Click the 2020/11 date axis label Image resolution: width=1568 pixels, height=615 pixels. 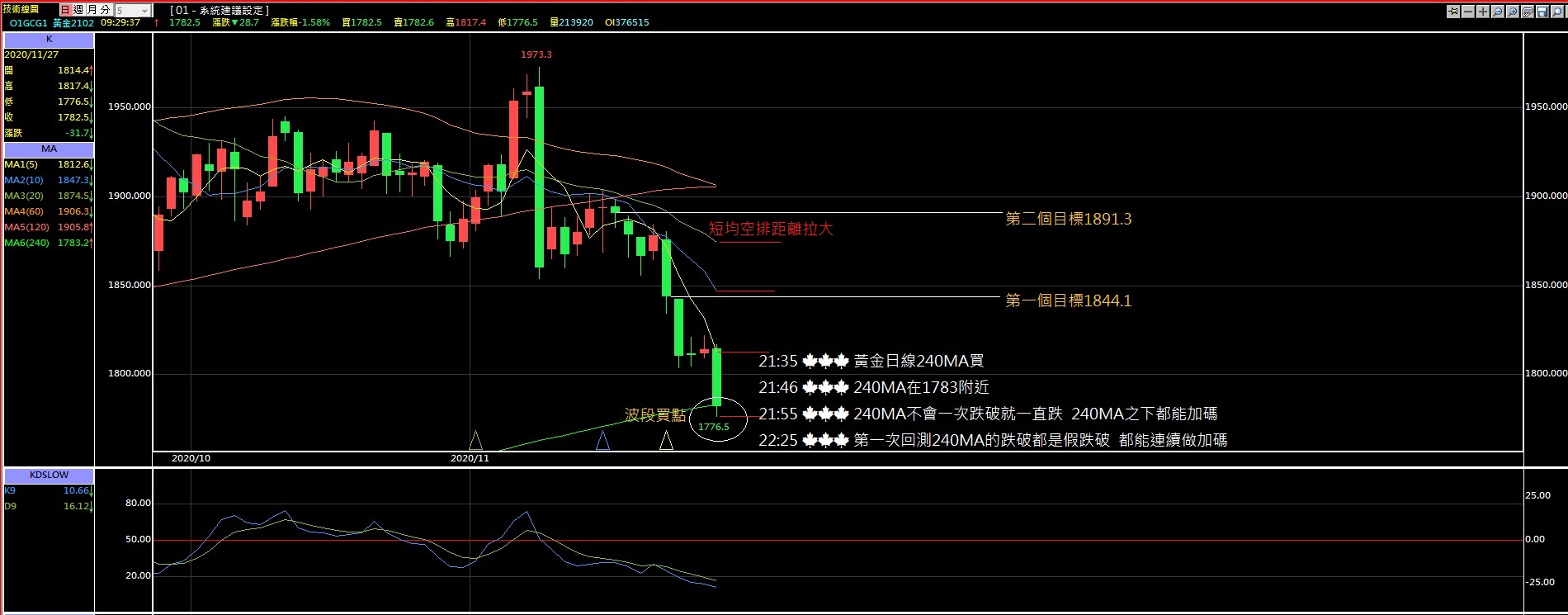[x=470, y=458]
